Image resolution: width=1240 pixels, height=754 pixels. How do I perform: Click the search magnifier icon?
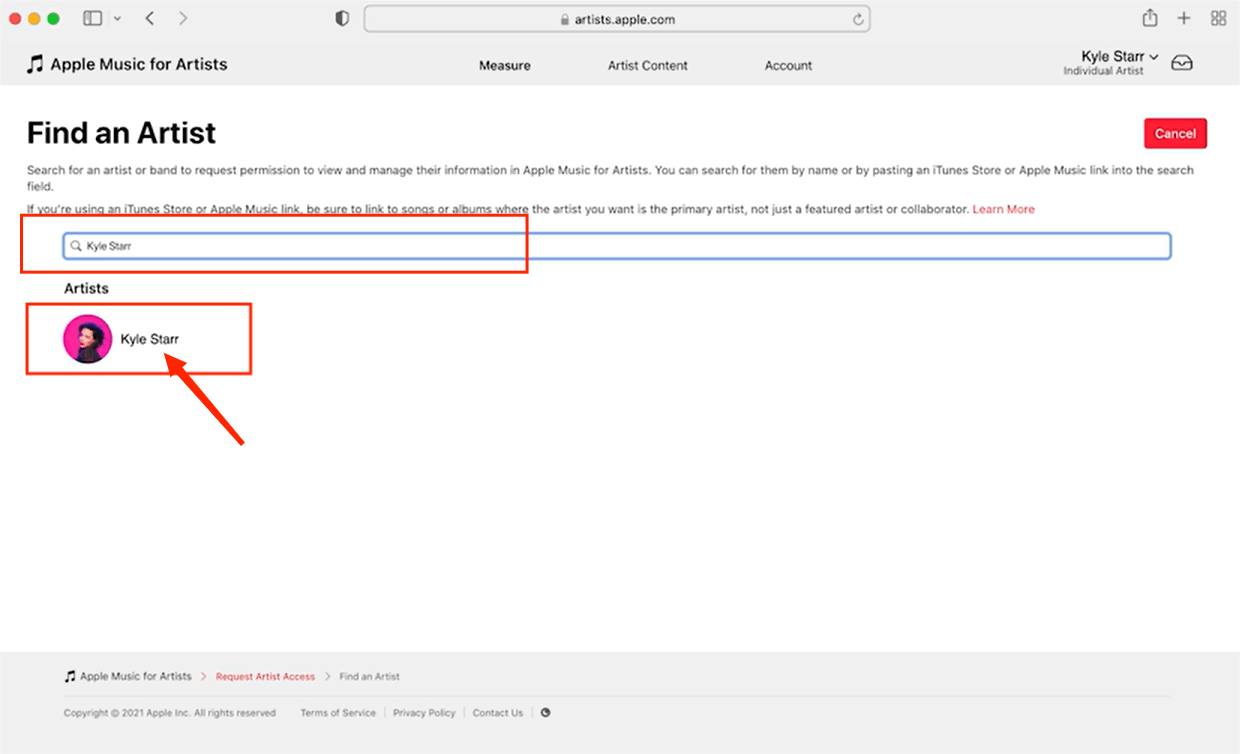pyautogui.click(x=76, y=246)
